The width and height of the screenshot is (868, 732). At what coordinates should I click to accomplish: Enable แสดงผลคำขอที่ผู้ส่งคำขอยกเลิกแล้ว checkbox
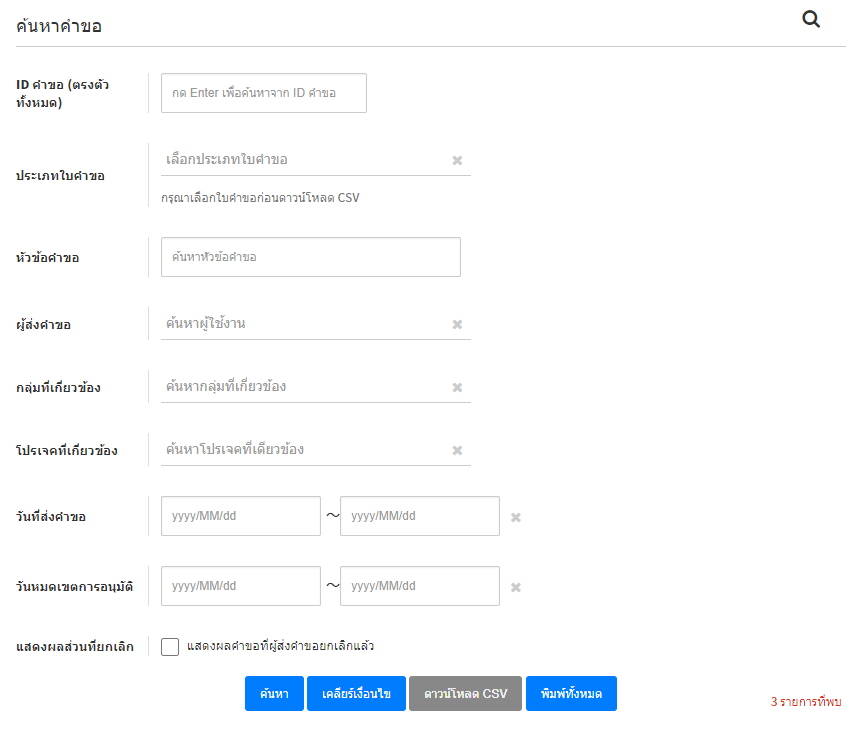[170, 646]
